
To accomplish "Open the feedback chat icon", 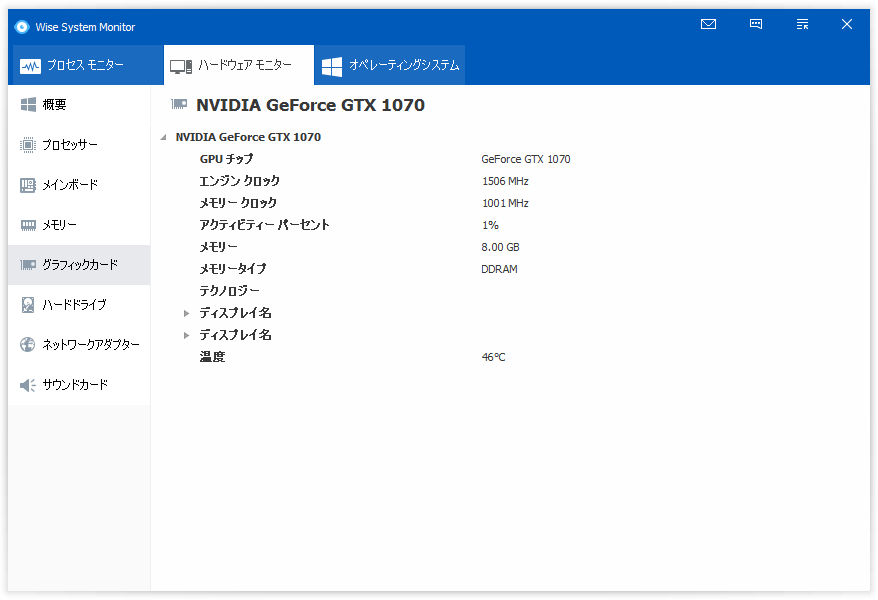I will (755, 24).
